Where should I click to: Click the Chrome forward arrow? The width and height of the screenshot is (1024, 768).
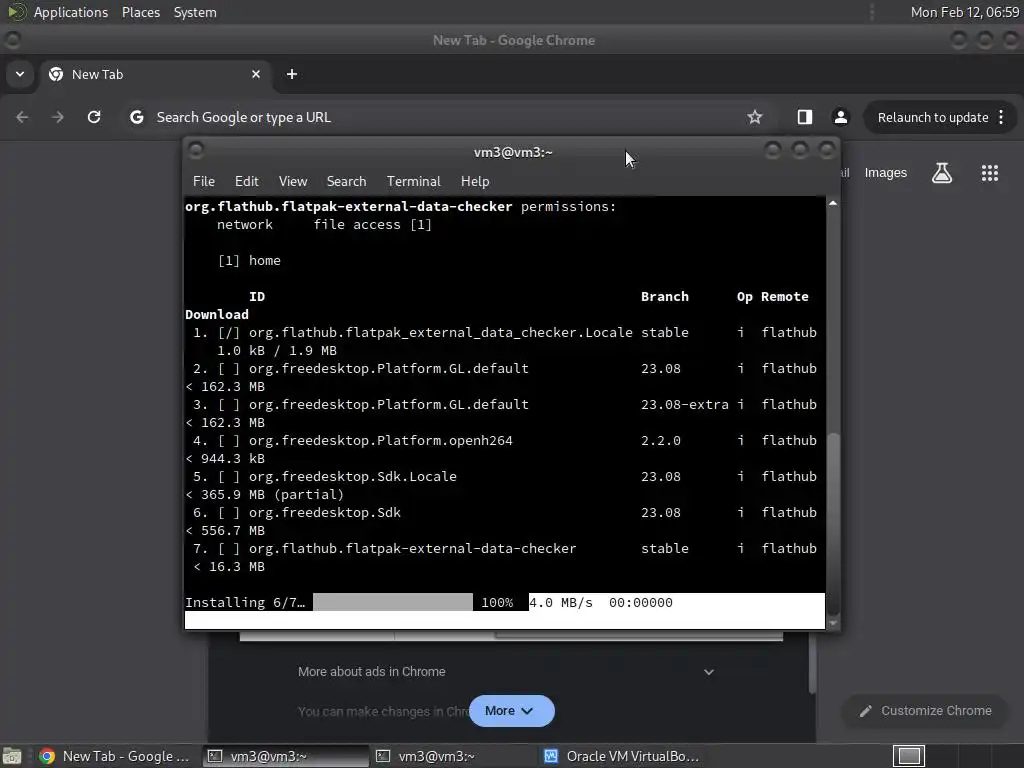(58, 117)
